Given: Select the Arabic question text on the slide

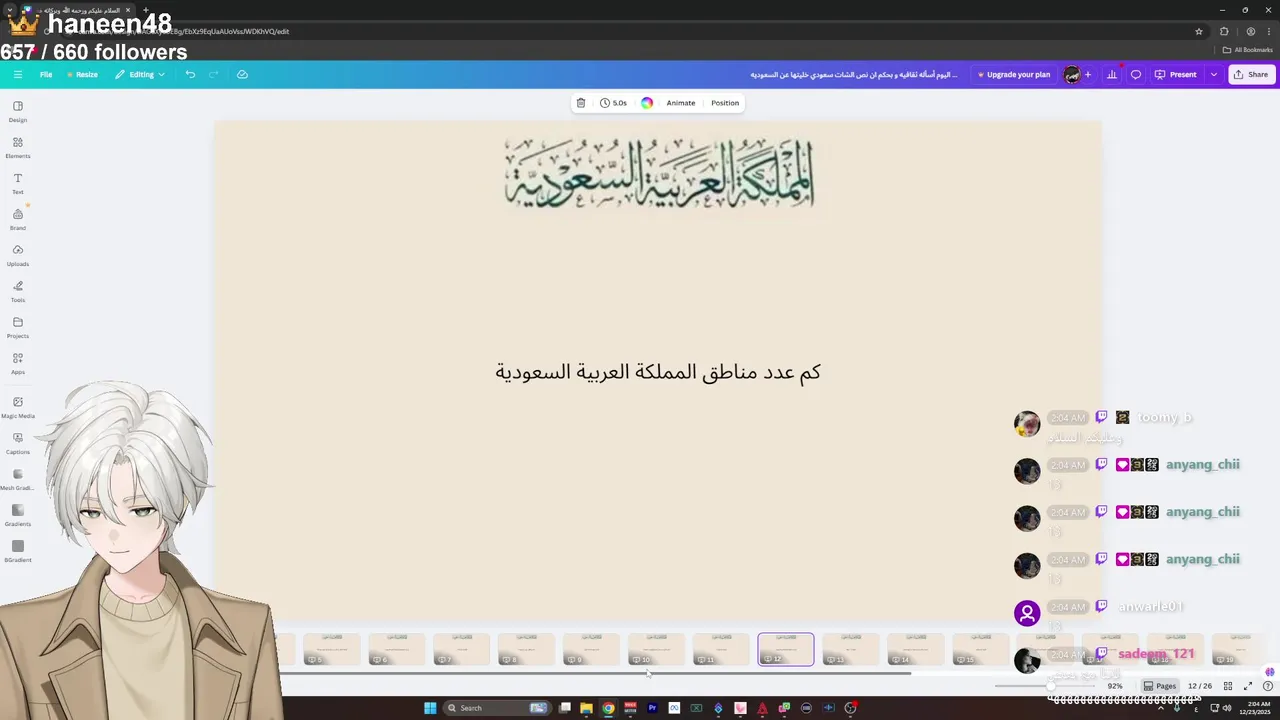Looking at the screenshot, I should tap(658, 372).
